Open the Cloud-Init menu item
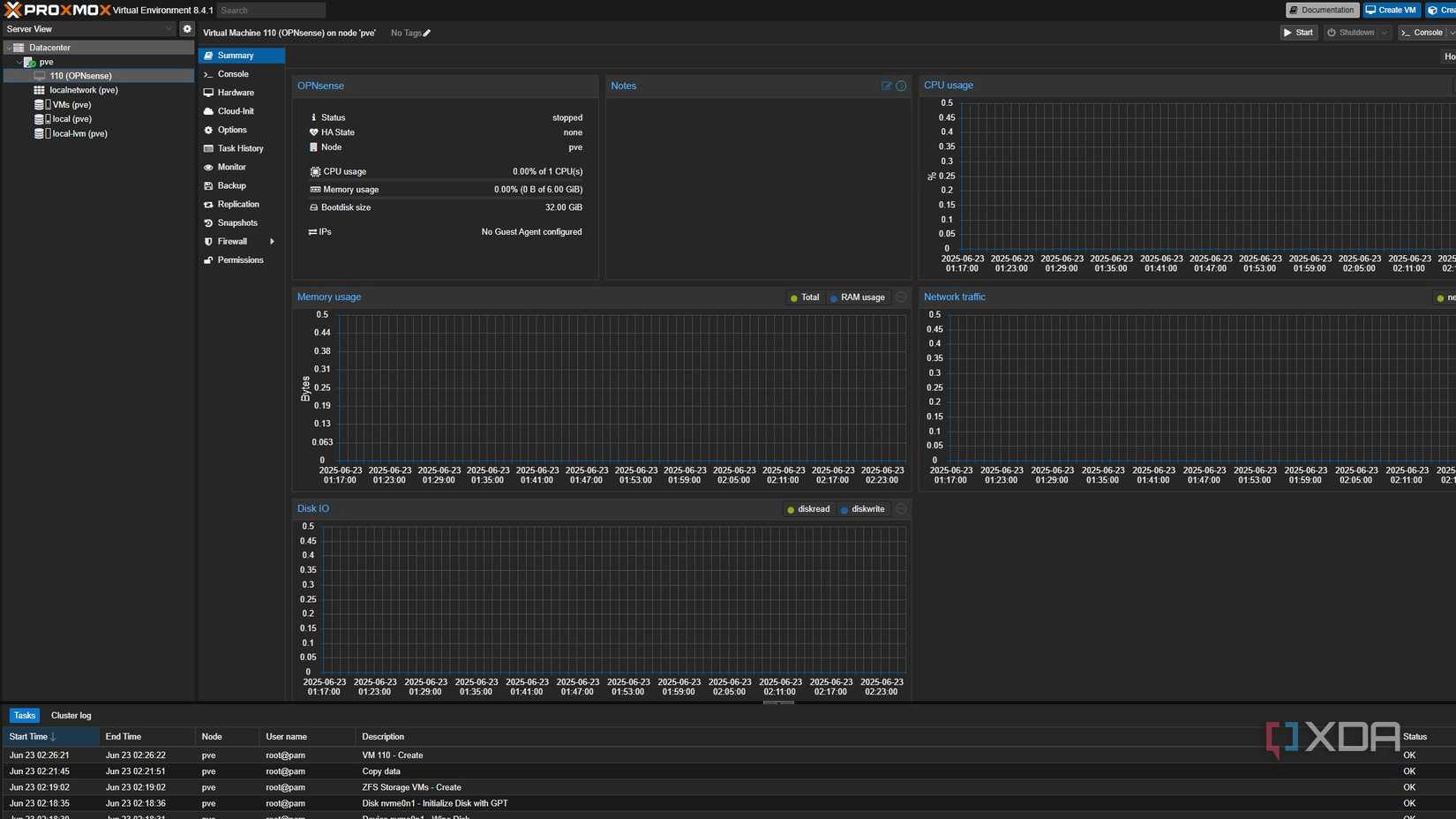This screenshot has width=1456, height=819. [x=241, y=111]
